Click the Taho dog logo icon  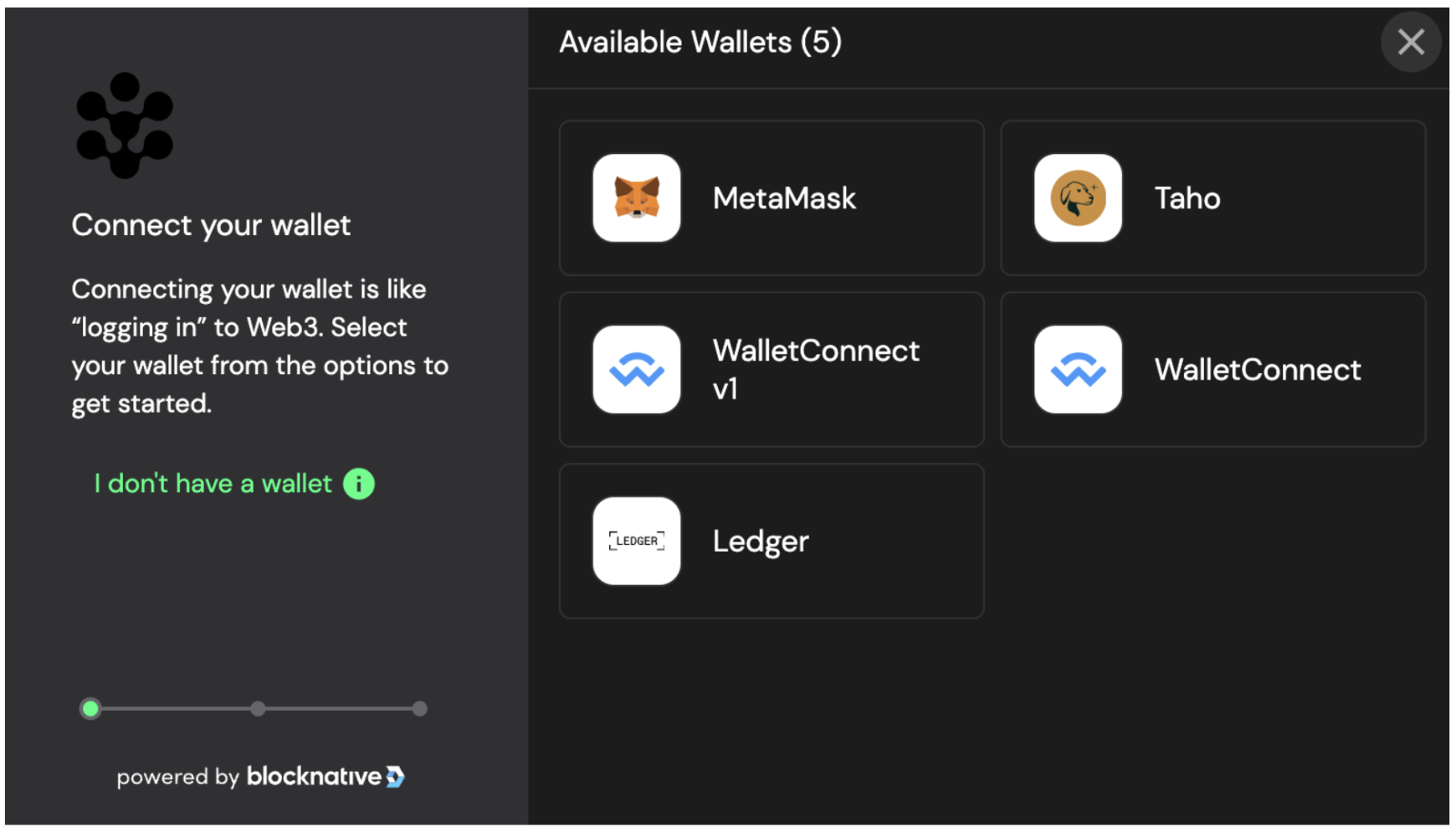click(1078, 198)
